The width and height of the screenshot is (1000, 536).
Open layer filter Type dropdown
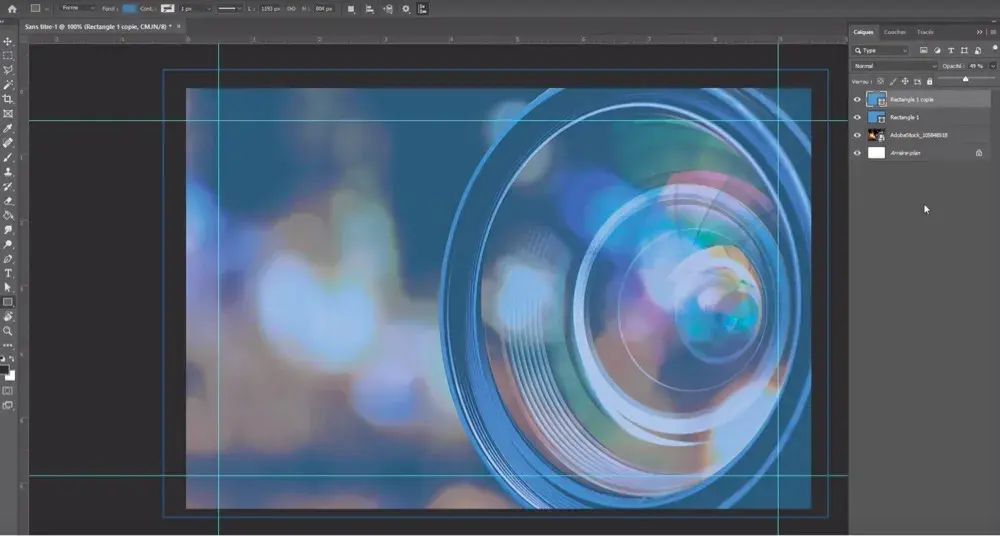(881, 50)
